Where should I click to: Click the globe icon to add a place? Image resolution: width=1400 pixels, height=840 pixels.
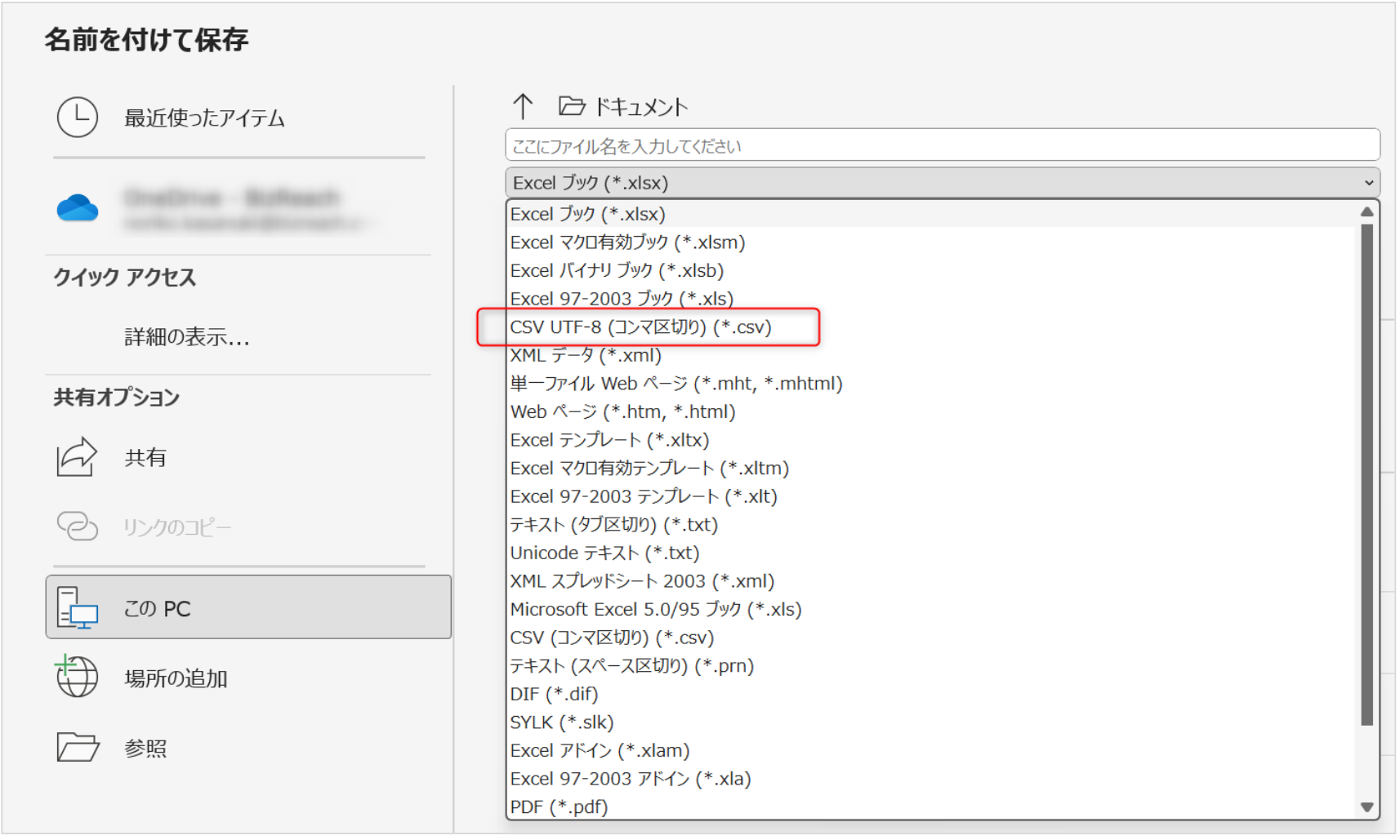tap(77, 677)
